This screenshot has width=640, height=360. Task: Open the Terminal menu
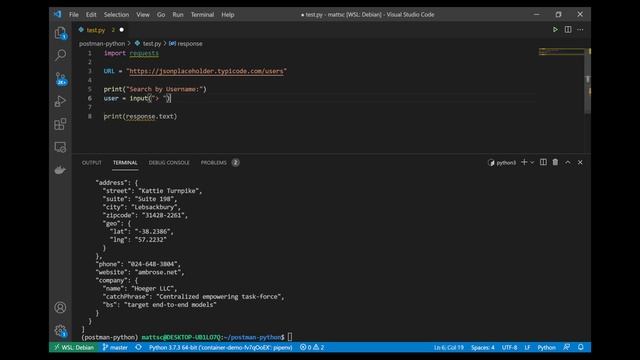point(202,15)
